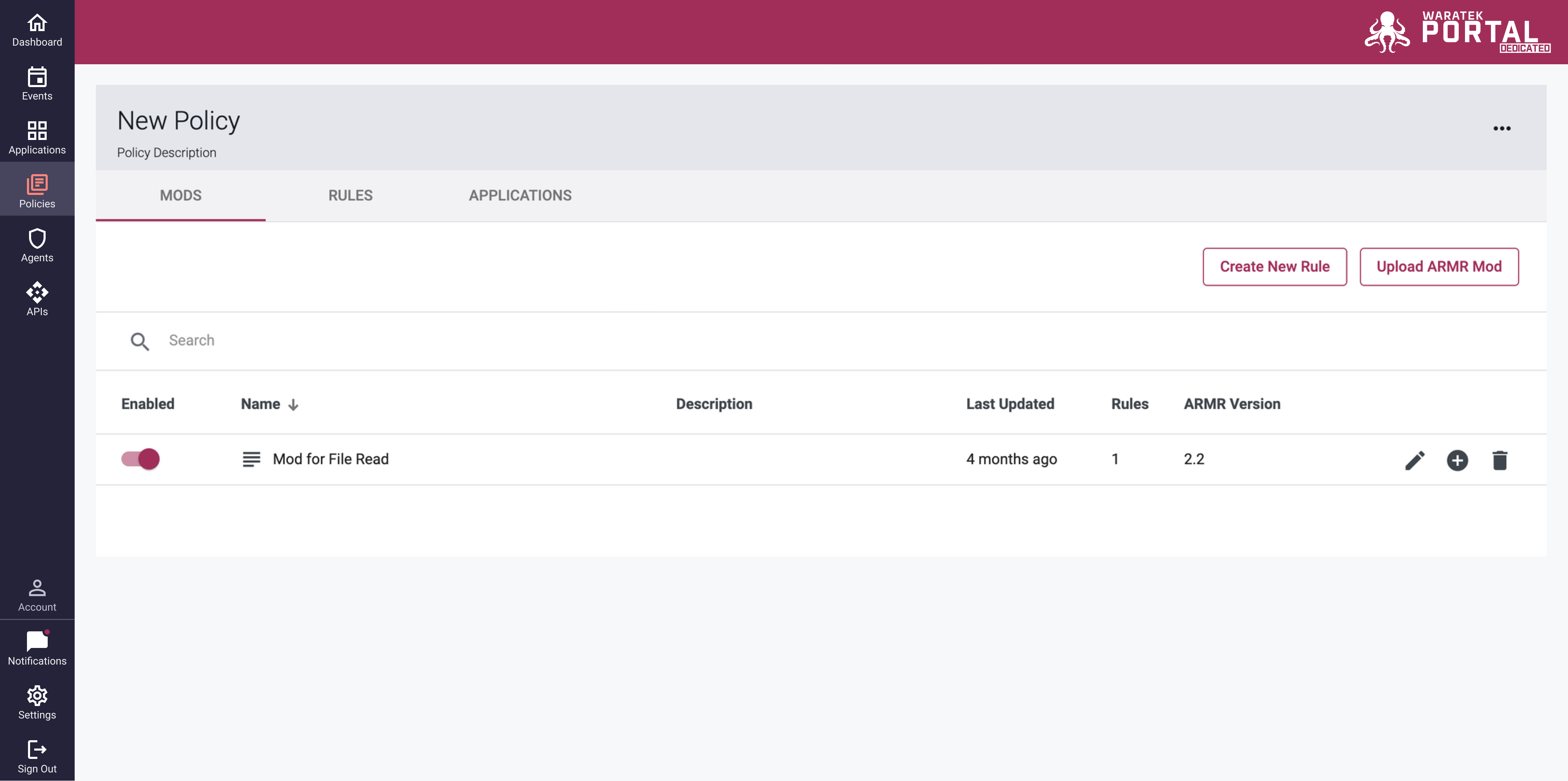Click the Create New Rule button
Viewport: 1568px width, 781px height.
click(1275, 267)
